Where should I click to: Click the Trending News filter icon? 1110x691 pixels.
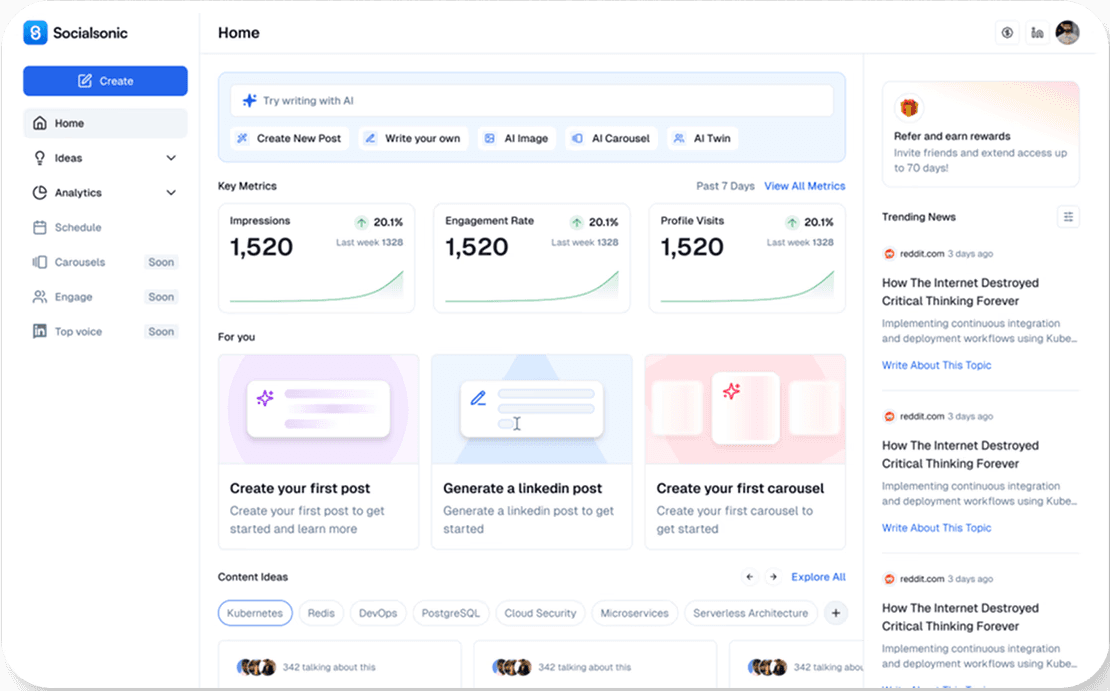tap(1068, 217)
